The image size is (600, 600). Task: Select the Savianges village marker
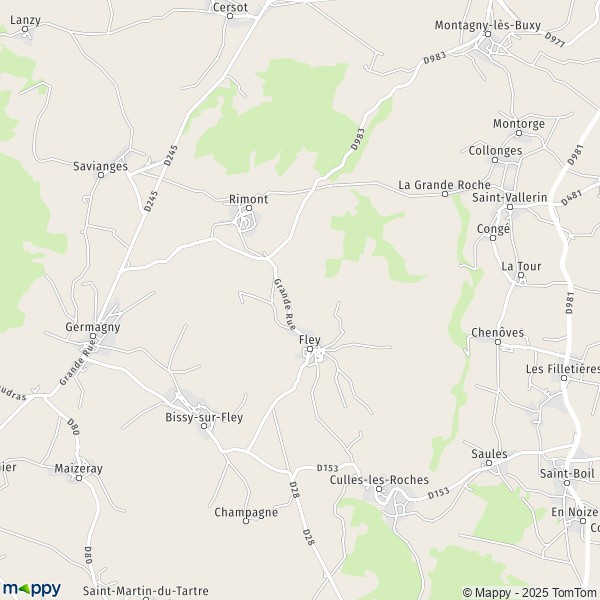coord(101,175)
